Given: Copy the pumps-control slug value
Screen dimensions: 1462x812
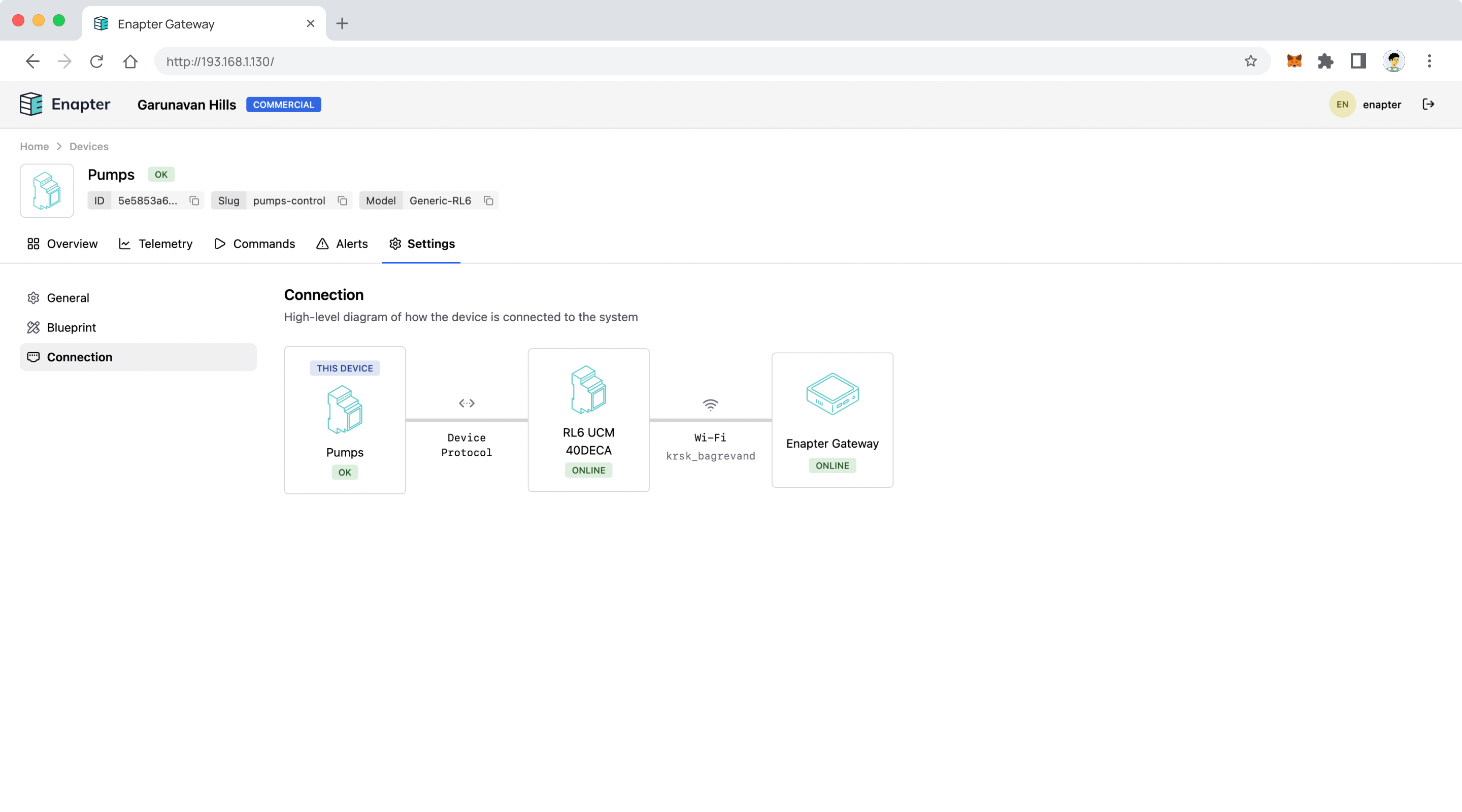Looking at the screenshot, I should (342, 201).
